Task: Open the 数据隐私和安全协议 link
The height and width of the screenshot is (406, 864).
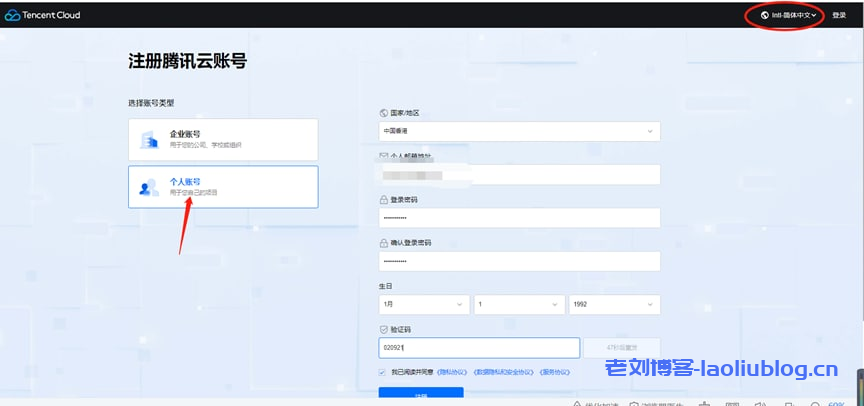Action: tap(504, 372)
